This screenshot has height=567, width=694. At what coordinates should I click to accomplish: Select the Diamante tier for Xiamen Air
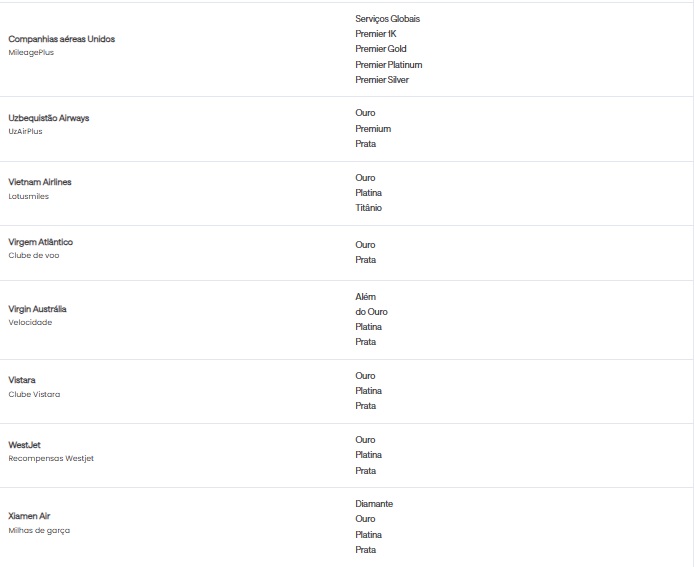[374, 504]
